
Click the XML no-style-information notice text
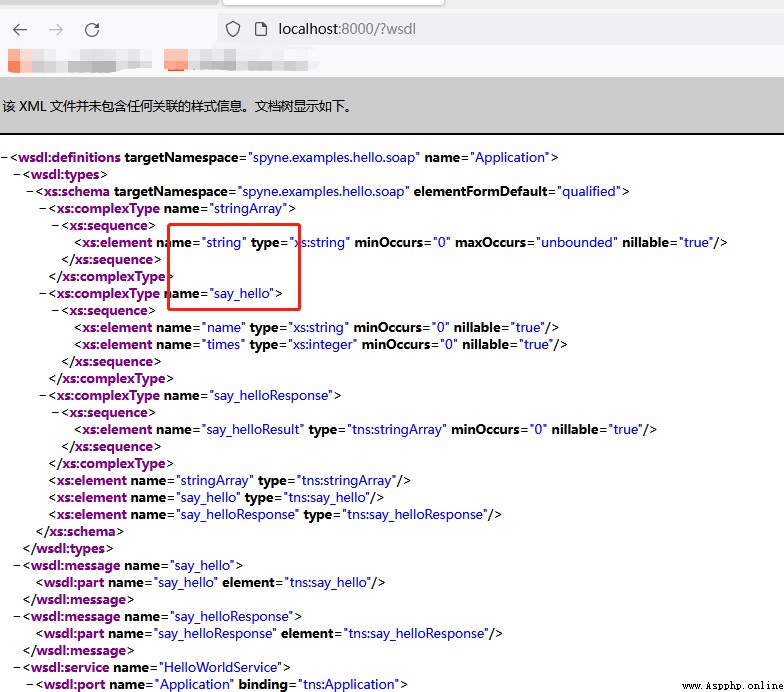[178, 106]
